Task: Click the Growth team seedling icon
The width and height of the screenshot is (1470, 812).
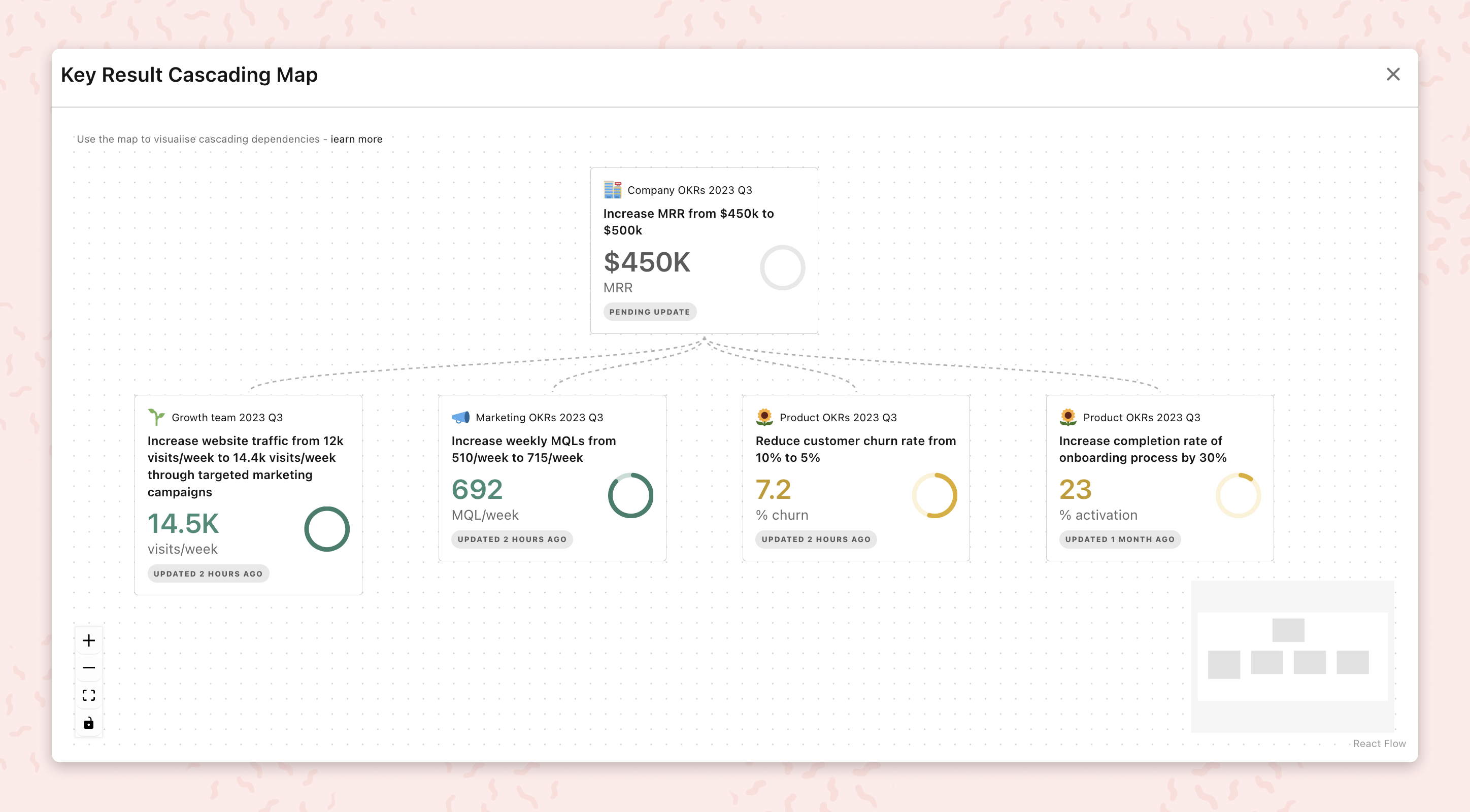Action: (x=156, y=417)
